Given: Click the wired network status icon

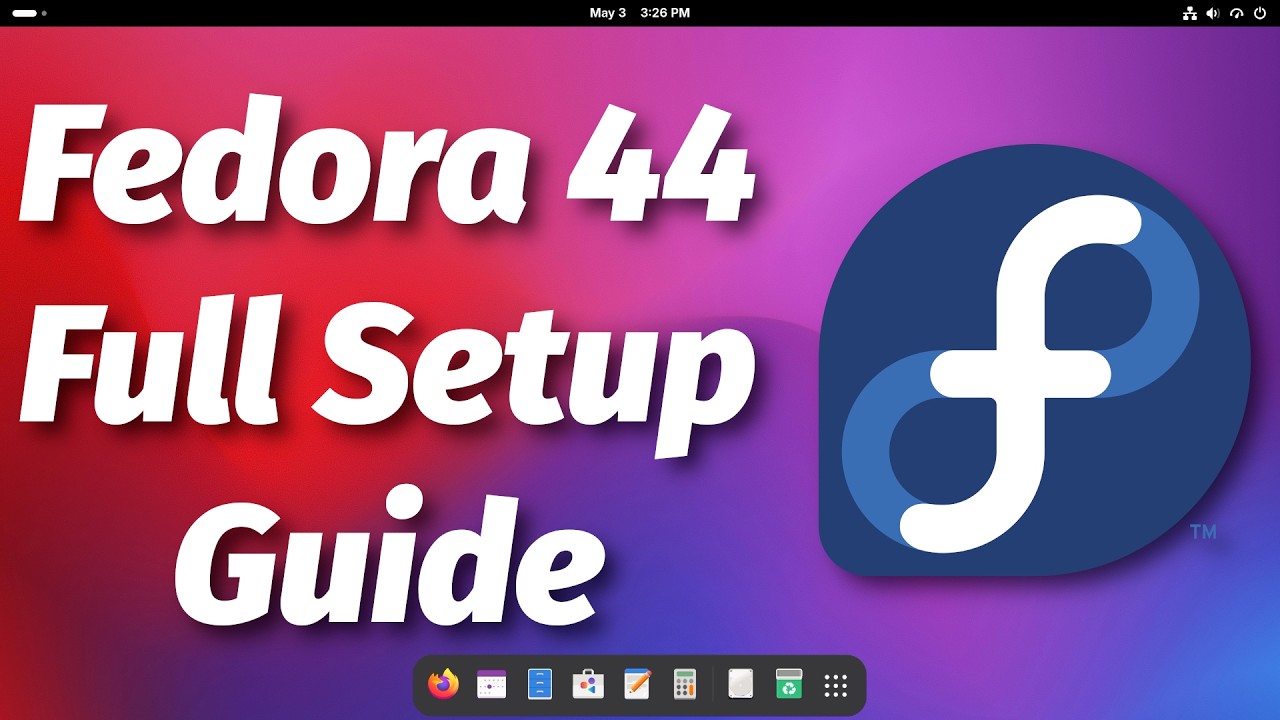Looking at the screenshot, I should (1189, 13).
